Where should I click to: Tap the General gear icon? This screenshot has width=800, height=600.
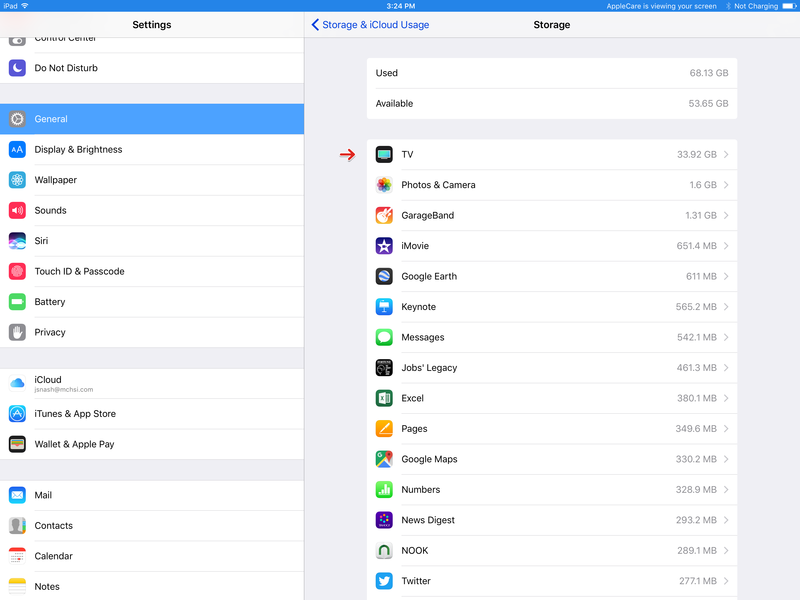coord(17,119)
